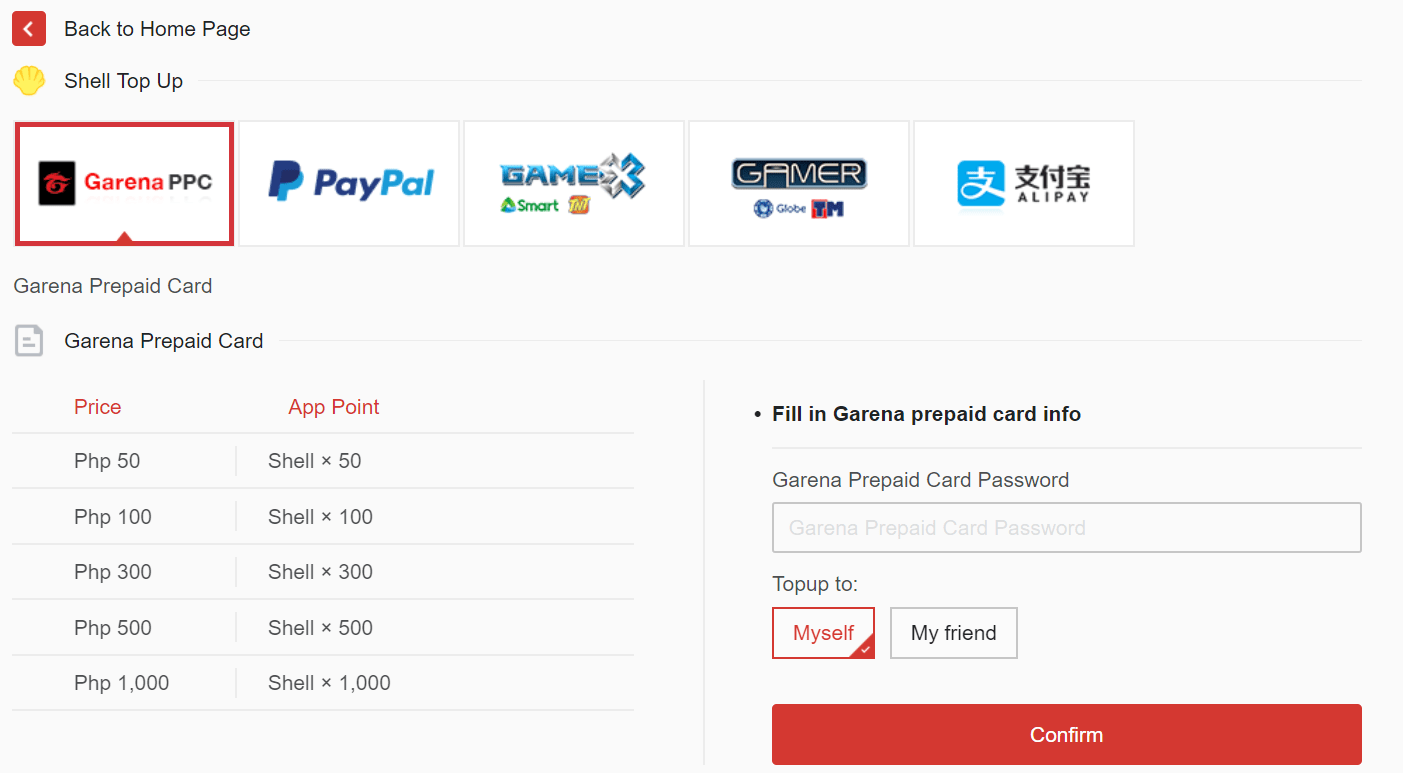Select the Php 50 price row
Image resolution: width=1403 pixels, height=773 pixels.
107,460
